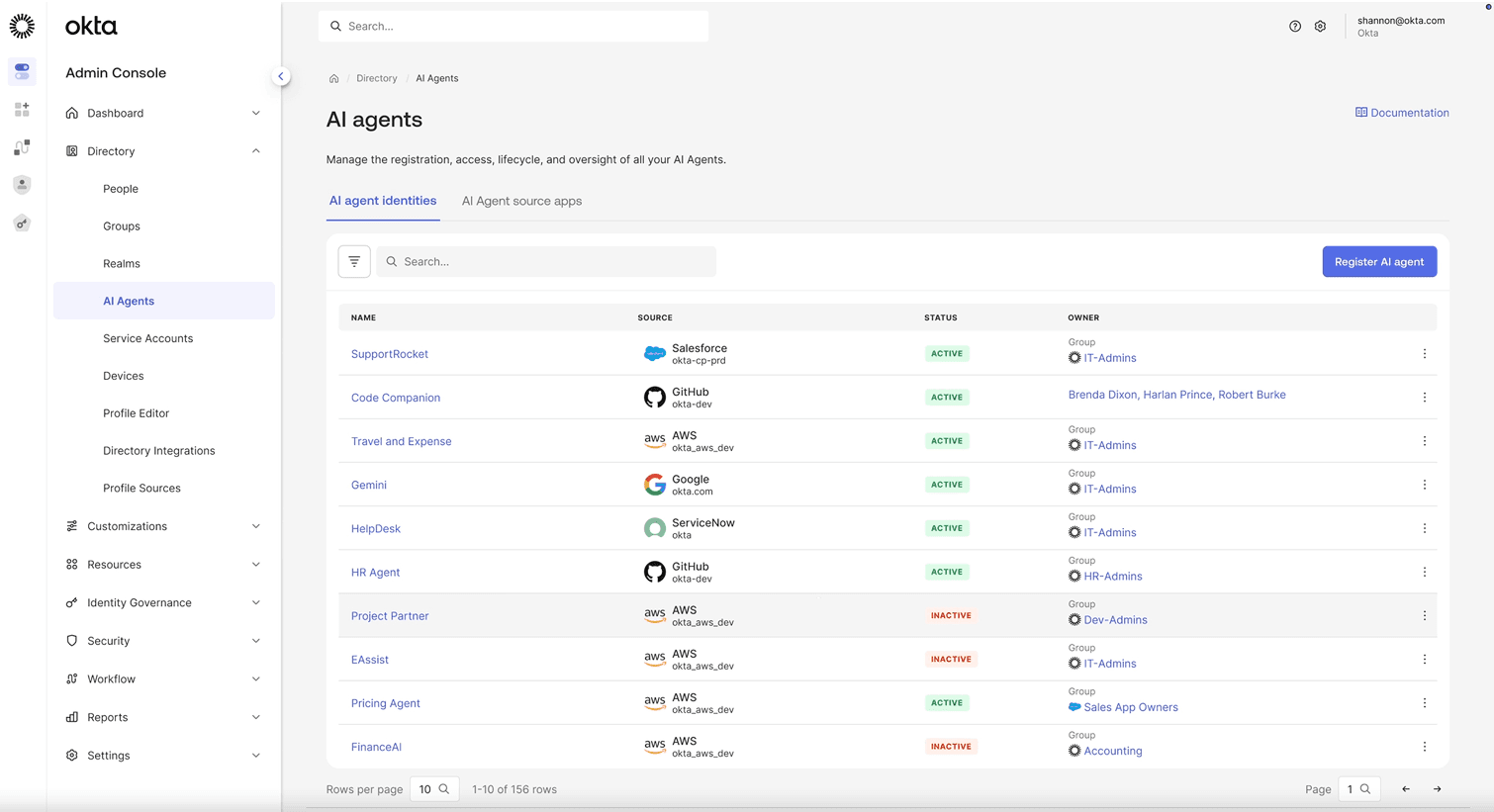The image size is (1494, 812).
Task: Open the help question mark icon
Action: coord(1295,27)
